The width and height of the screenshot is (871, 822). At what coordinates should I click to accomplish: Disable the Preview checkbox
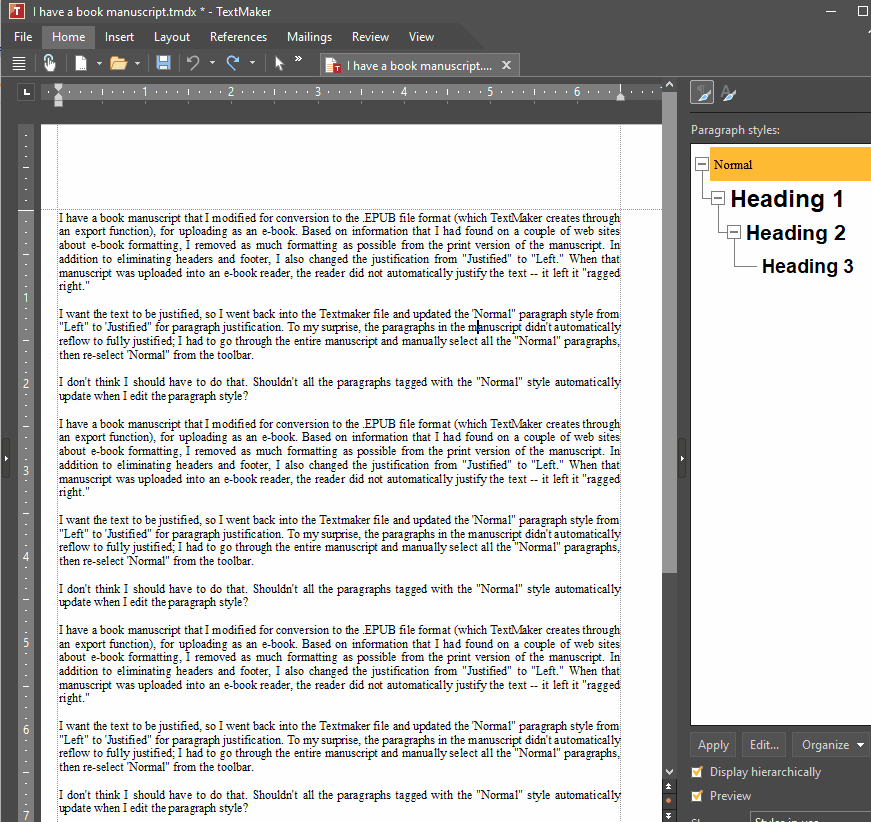click(698, 796)
